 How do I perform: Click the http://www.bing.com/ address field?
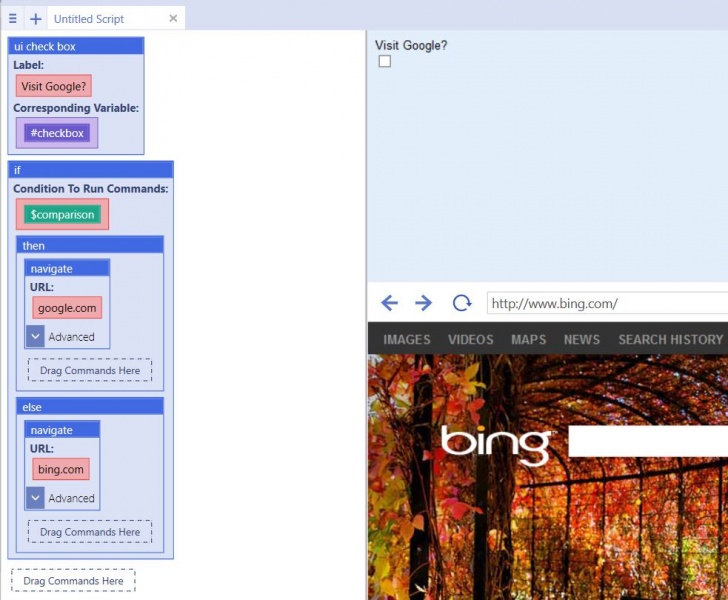[x=607, y=303]
